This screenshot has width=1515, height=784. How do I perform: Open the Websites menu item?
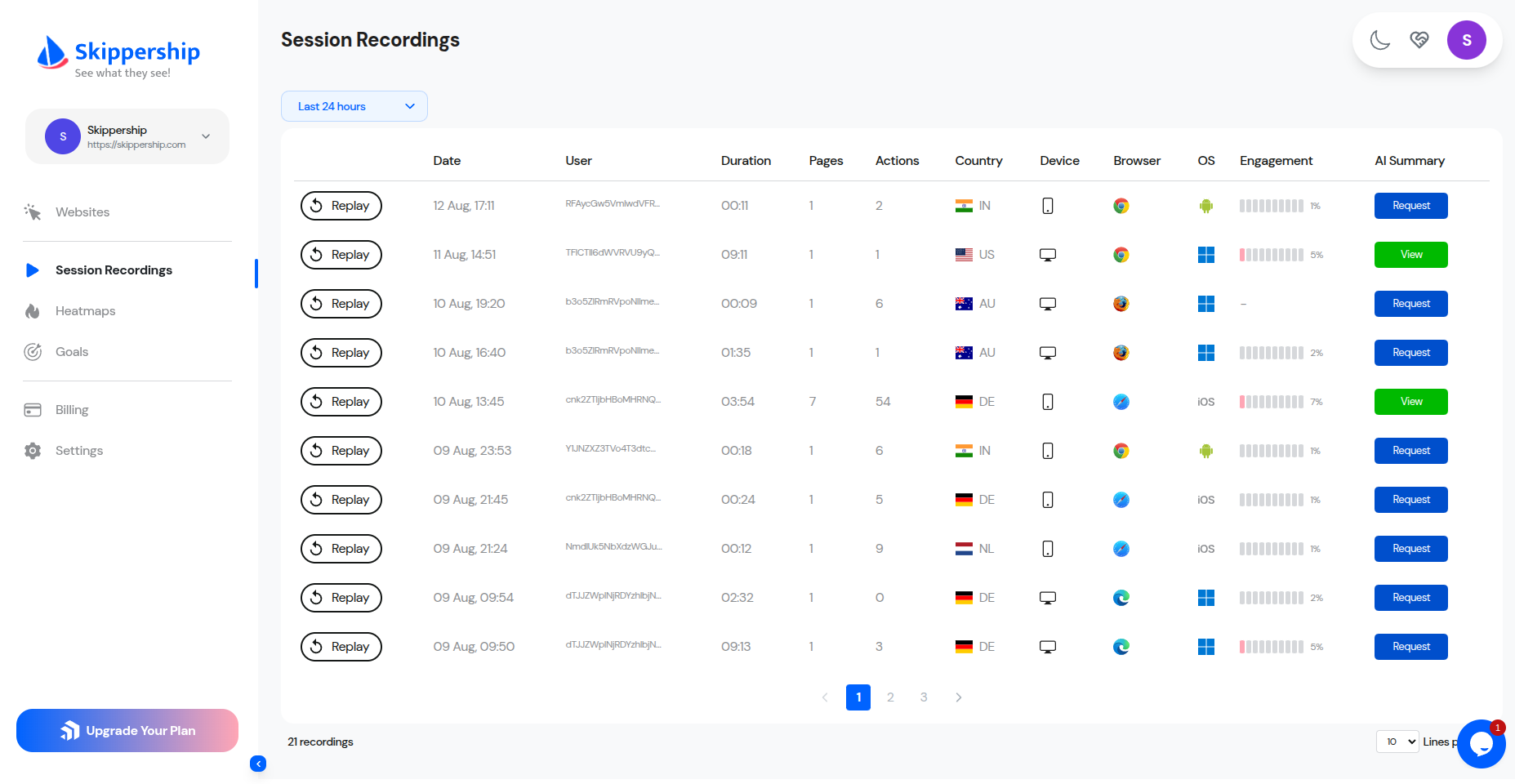click(x=82, y=212)
